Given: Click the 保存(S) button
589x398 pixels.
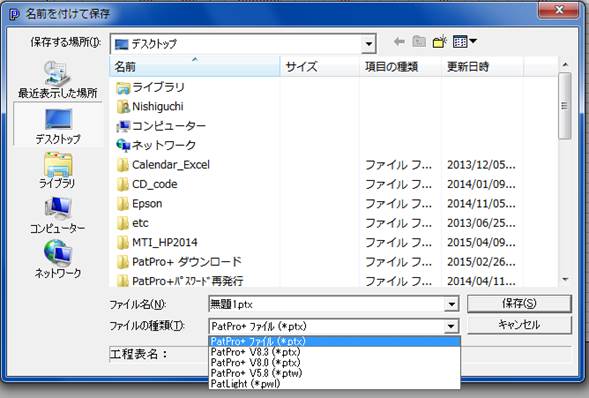Looking at the screenshot, I should click(519, 303).
